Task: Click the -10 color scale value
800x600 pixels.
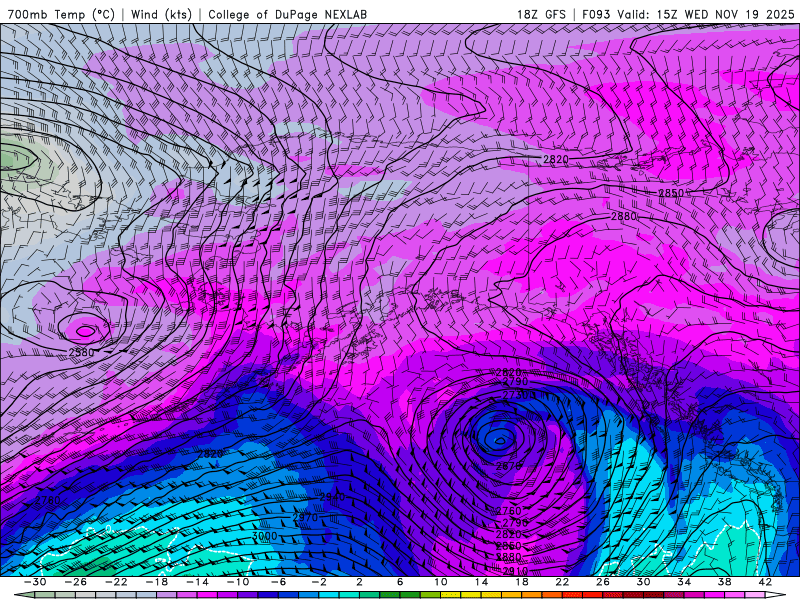Action: (238, 582)
